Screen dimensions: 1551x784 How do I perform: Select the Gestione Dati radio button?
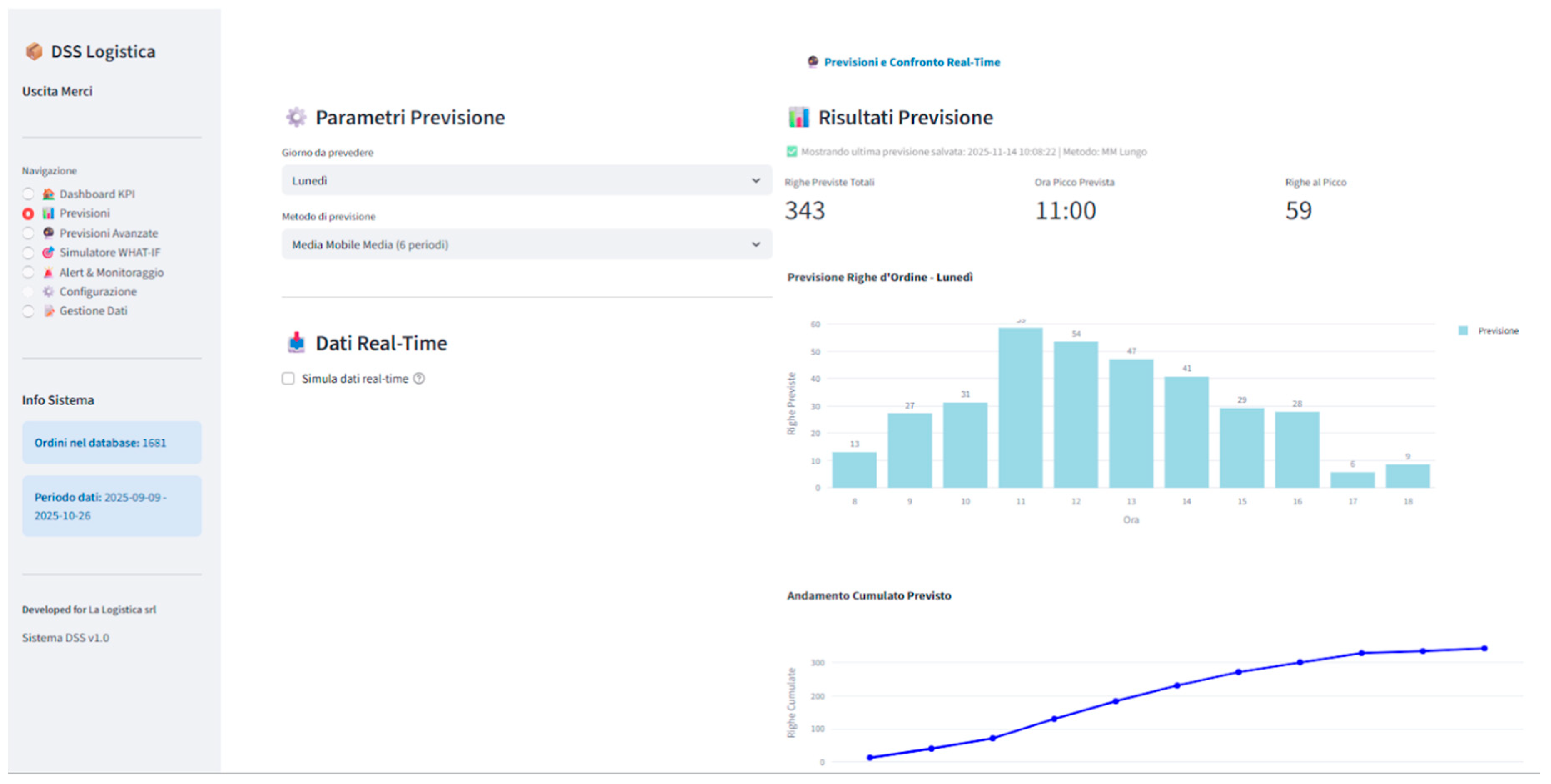point(28,311)
